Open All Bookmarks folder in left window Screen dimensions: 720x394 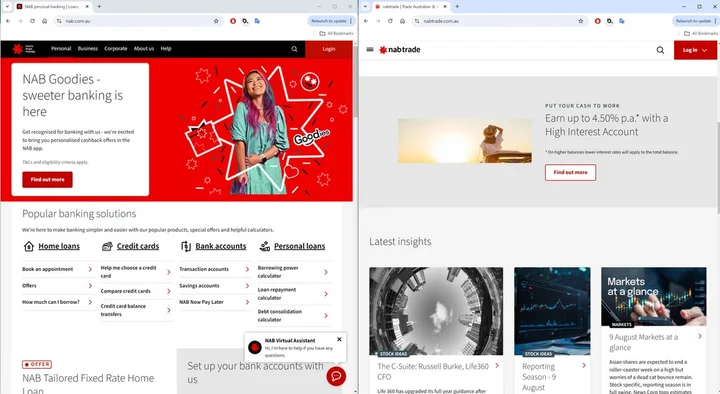(x=337, y=34)
